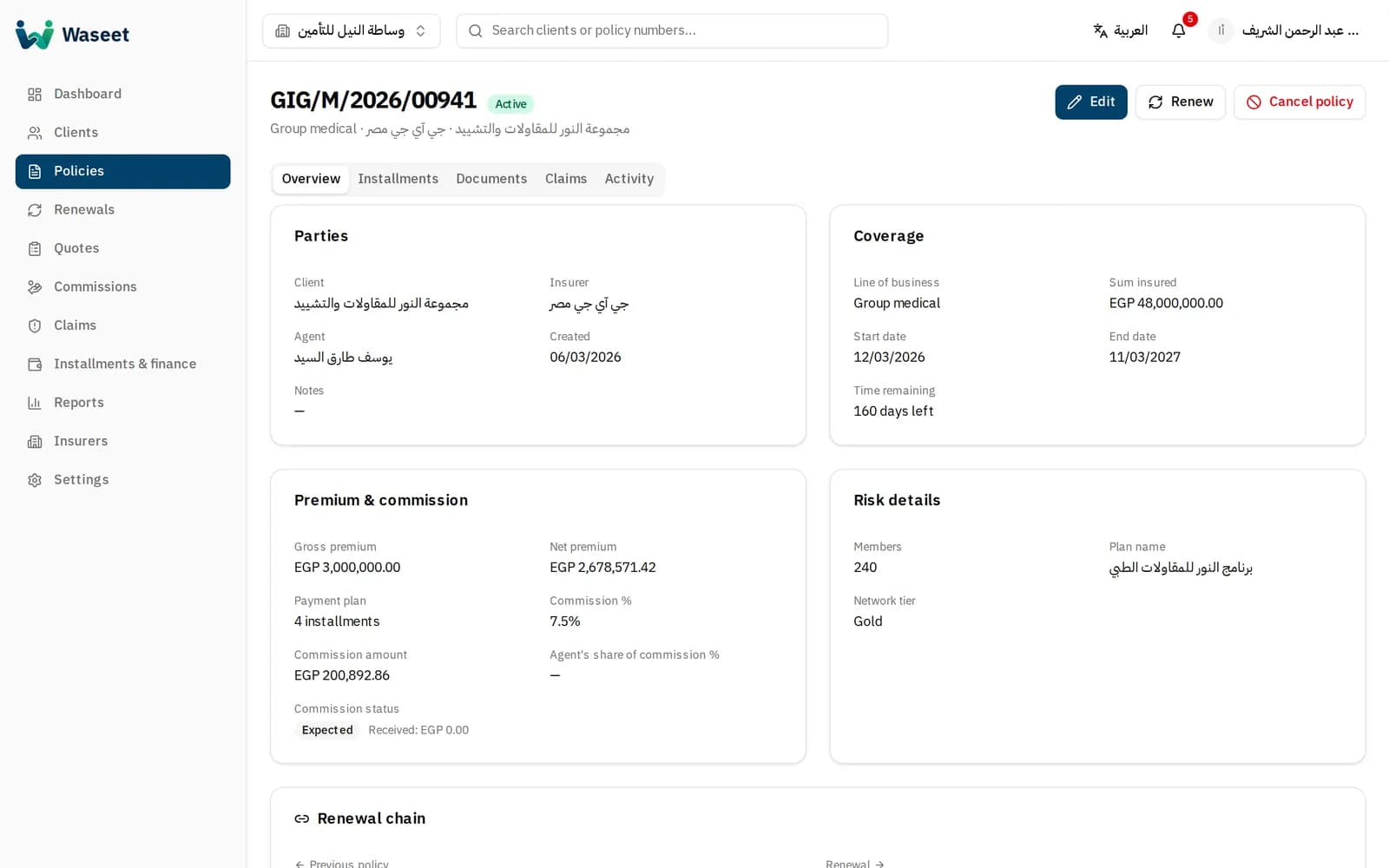Open Clients via its people icon
This screenshot has width=1389, height=868.
pyautogui.click(x=35, y=133)
